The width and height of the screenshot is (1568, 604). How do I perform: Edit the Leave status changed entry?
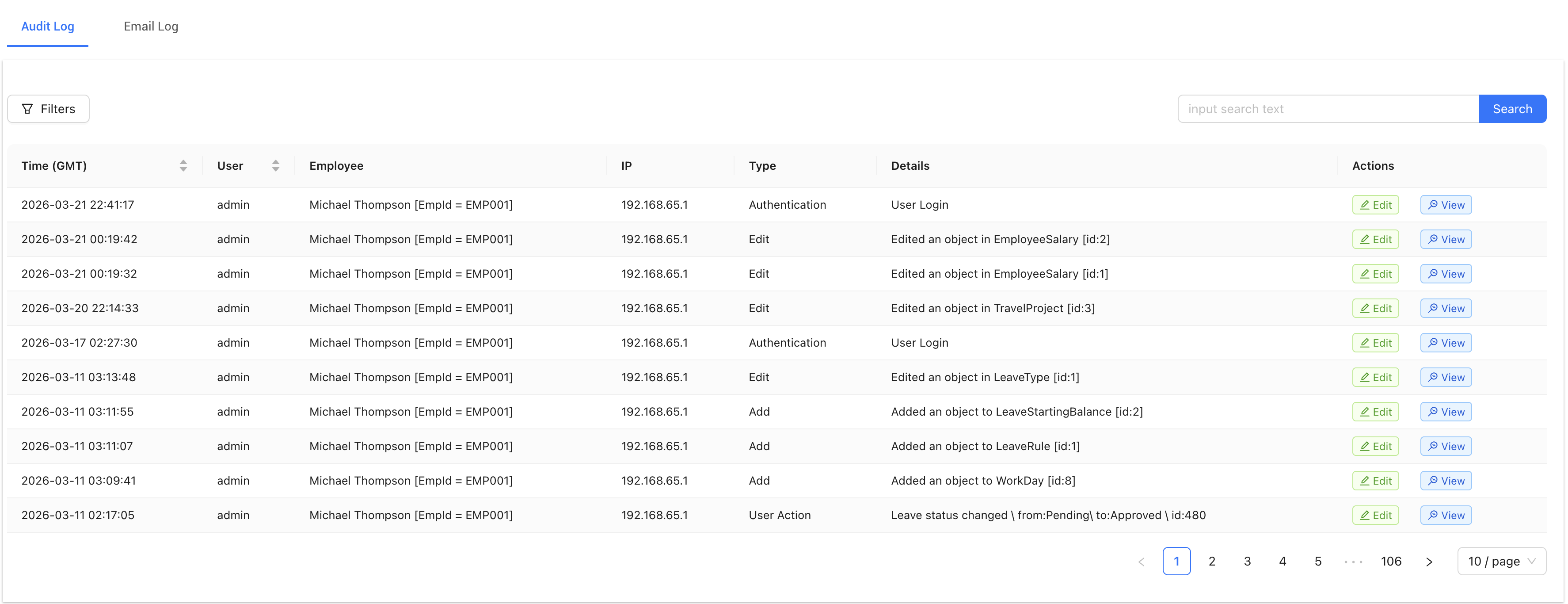pyautogui.click(x=1375, y=515)
